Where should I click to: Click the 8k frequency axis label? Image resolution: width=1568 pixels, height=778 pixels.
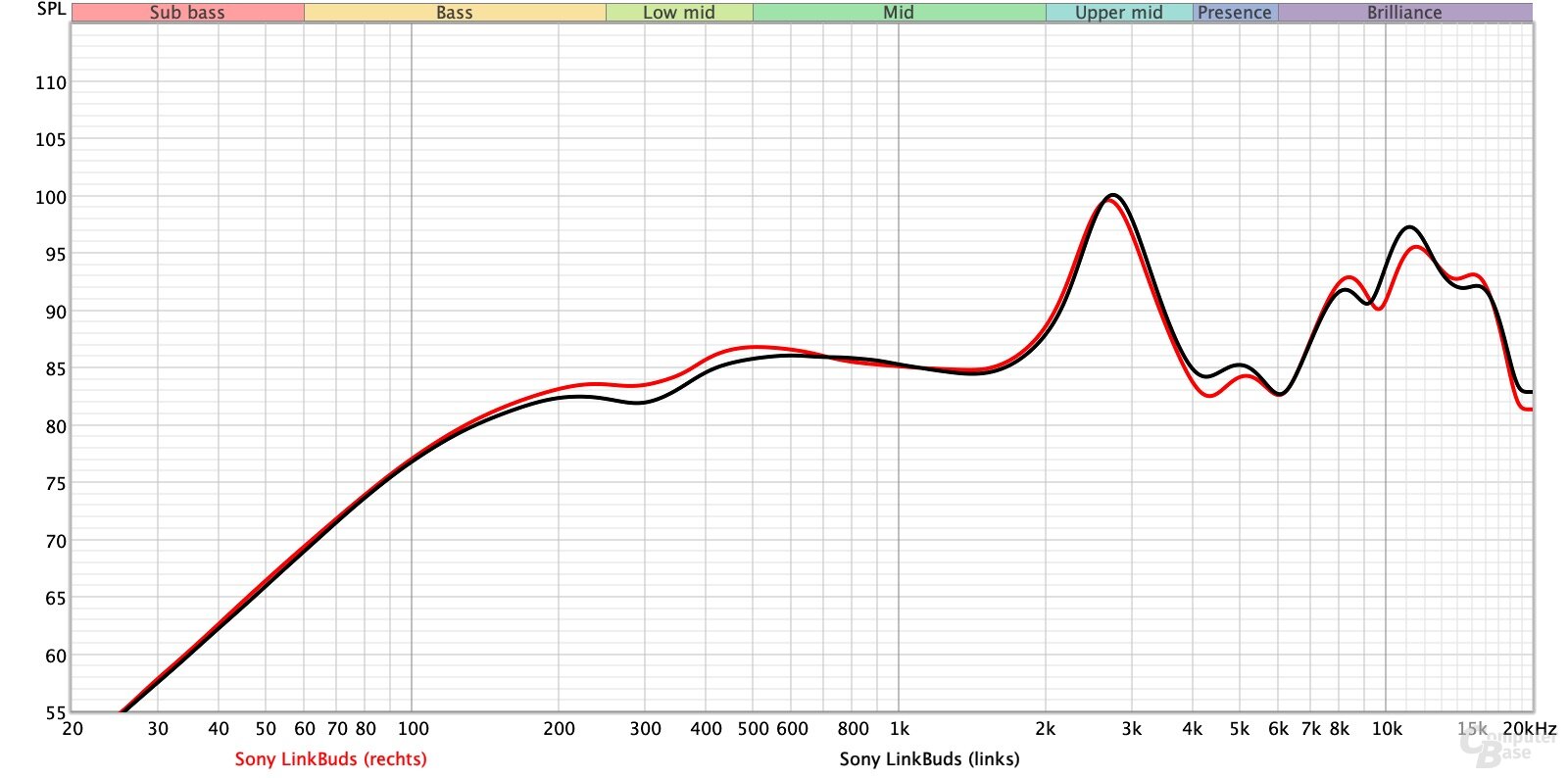point(1340,729)
